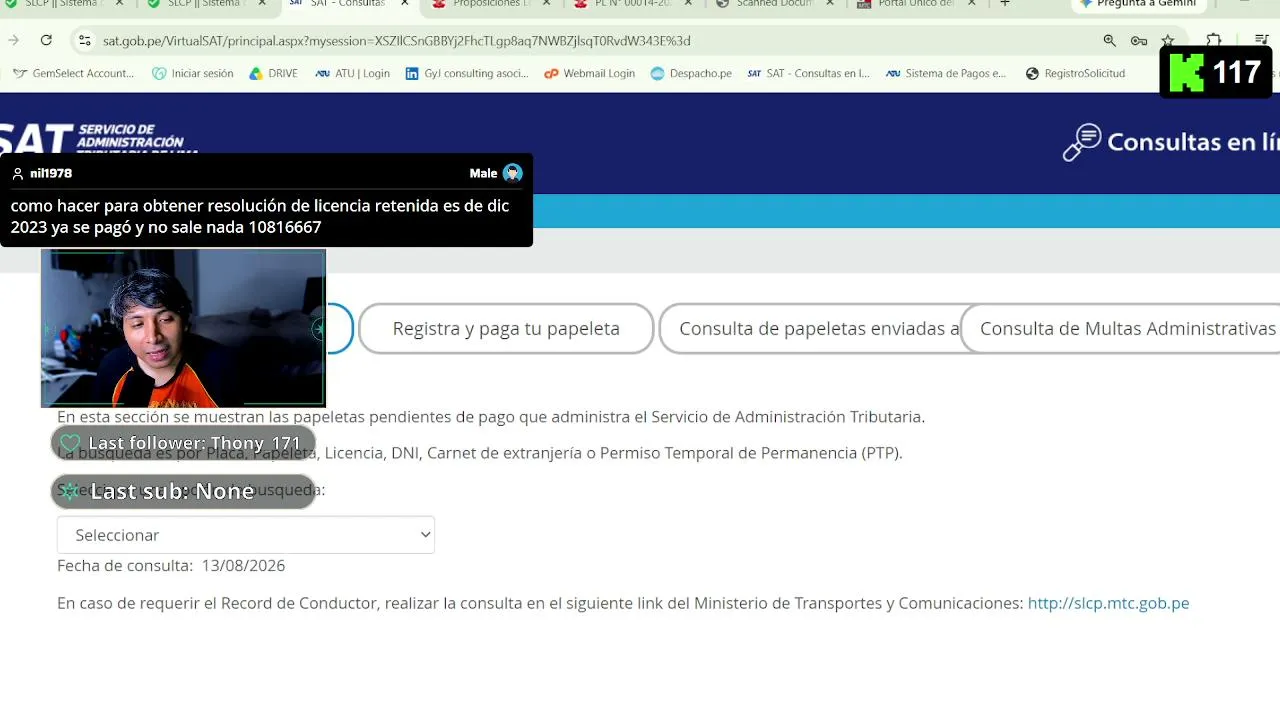Open the GemSelect Account bookmark
The width and height of the screenshot is (1280, 720).
click(73, 73)
